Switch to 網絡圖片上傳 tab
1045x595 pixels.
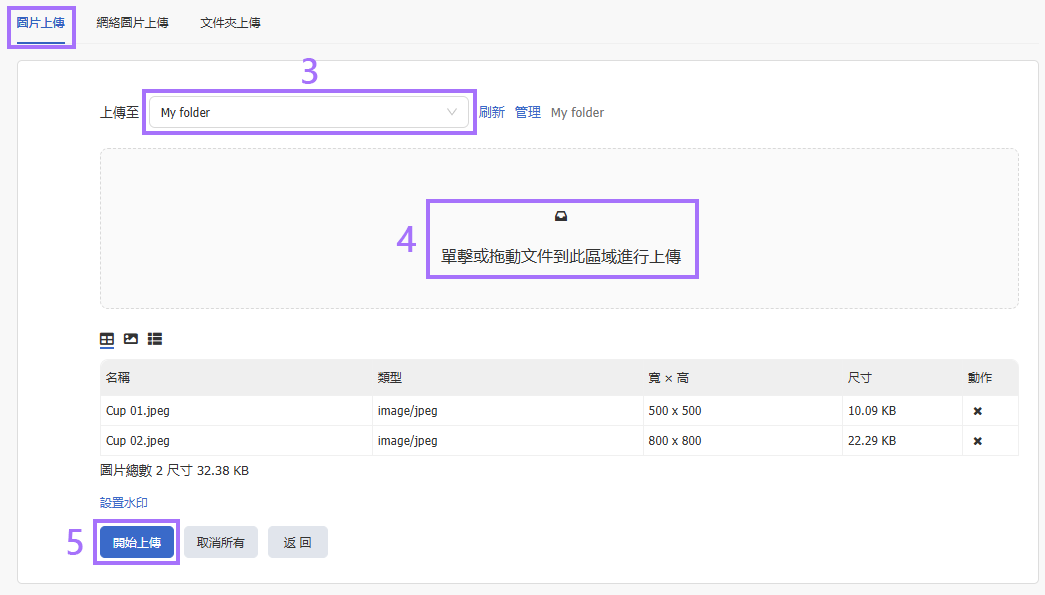(132, 23)
